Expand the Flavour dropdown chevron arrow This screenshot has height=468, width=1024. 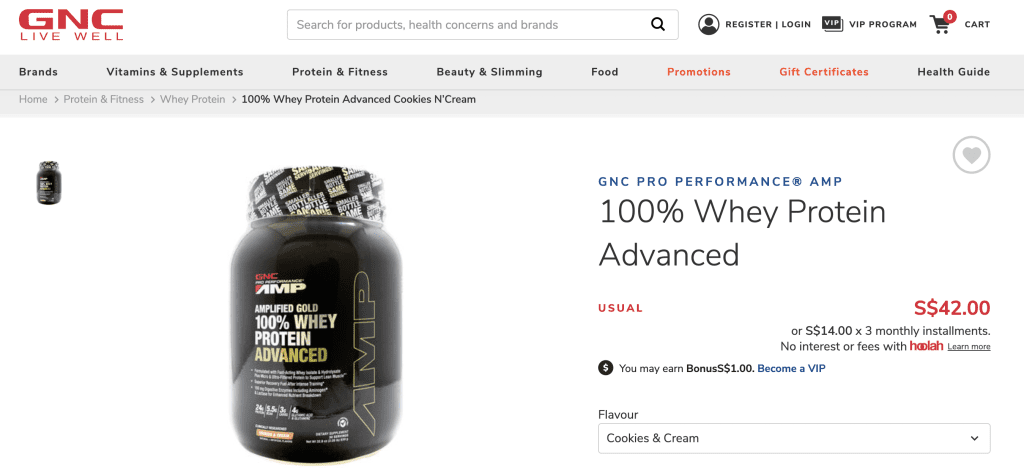click(974, 439)
